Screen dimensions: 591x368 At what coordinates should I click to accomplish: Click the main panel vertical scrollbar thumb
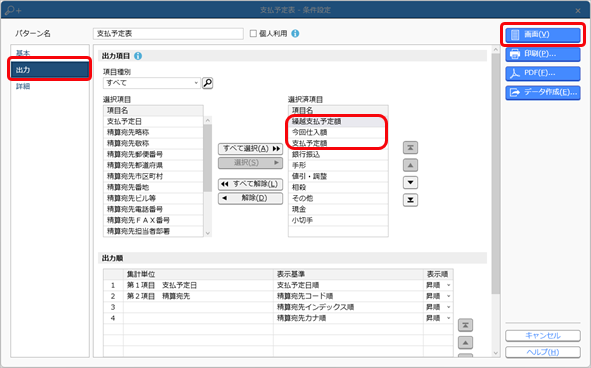point(496,173)
